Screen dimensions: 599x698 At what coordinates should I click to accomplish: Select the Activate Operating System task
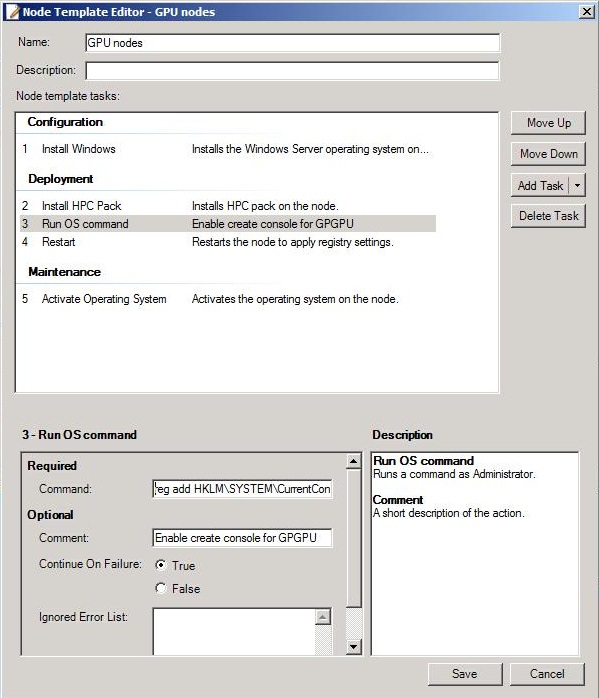click(227, 299)
